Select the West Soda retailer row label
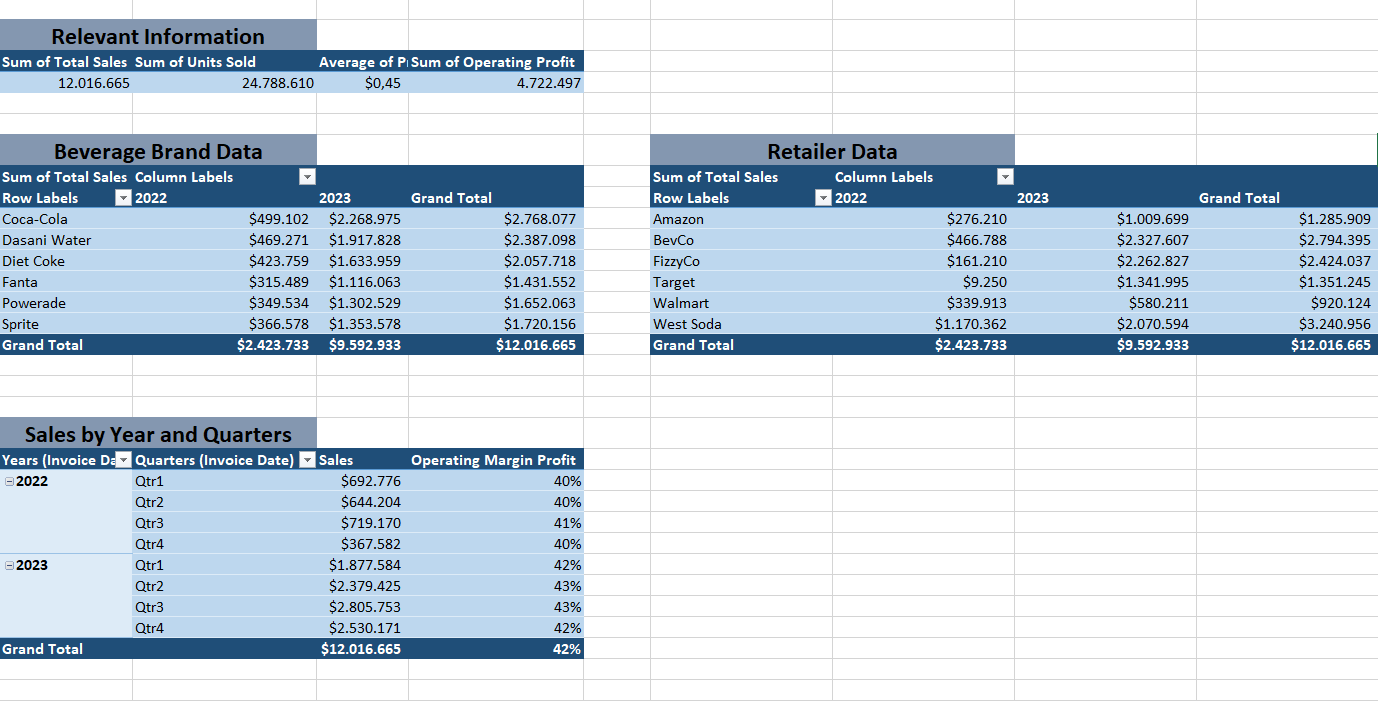This screenshot has width=1378, height=701. click(x=741, y=324)
